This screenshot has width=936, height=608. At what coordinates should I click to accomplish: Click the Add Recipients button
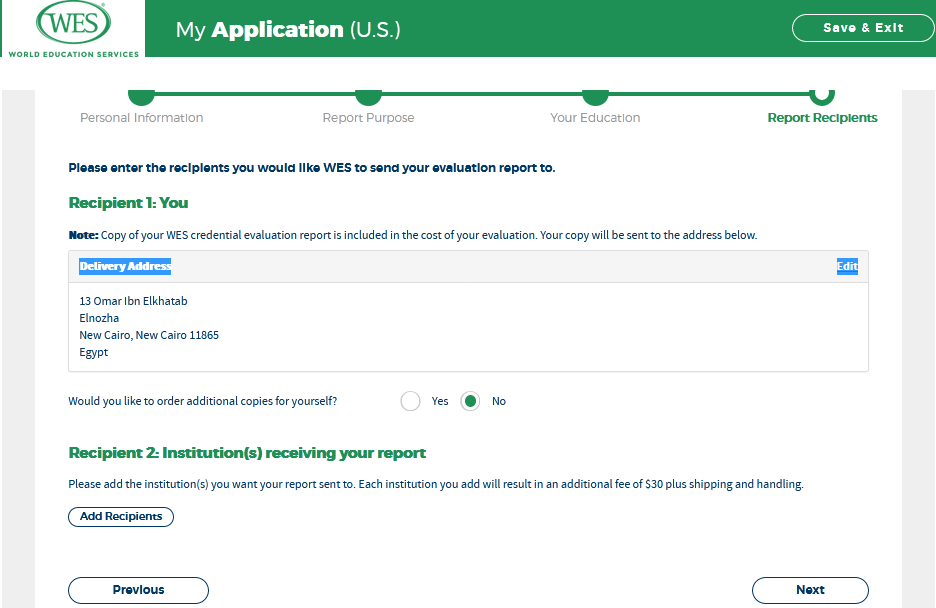click(121, 517)
